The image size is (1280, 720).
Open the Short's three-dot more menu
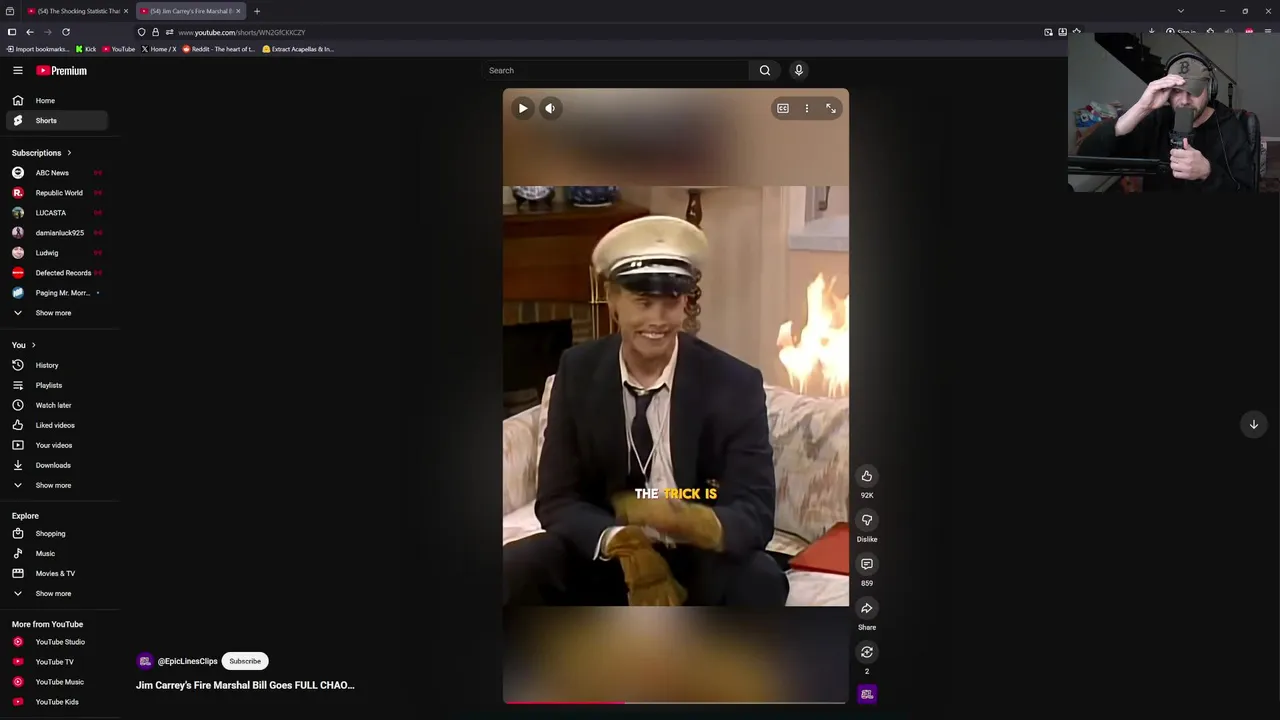point(807,108)
